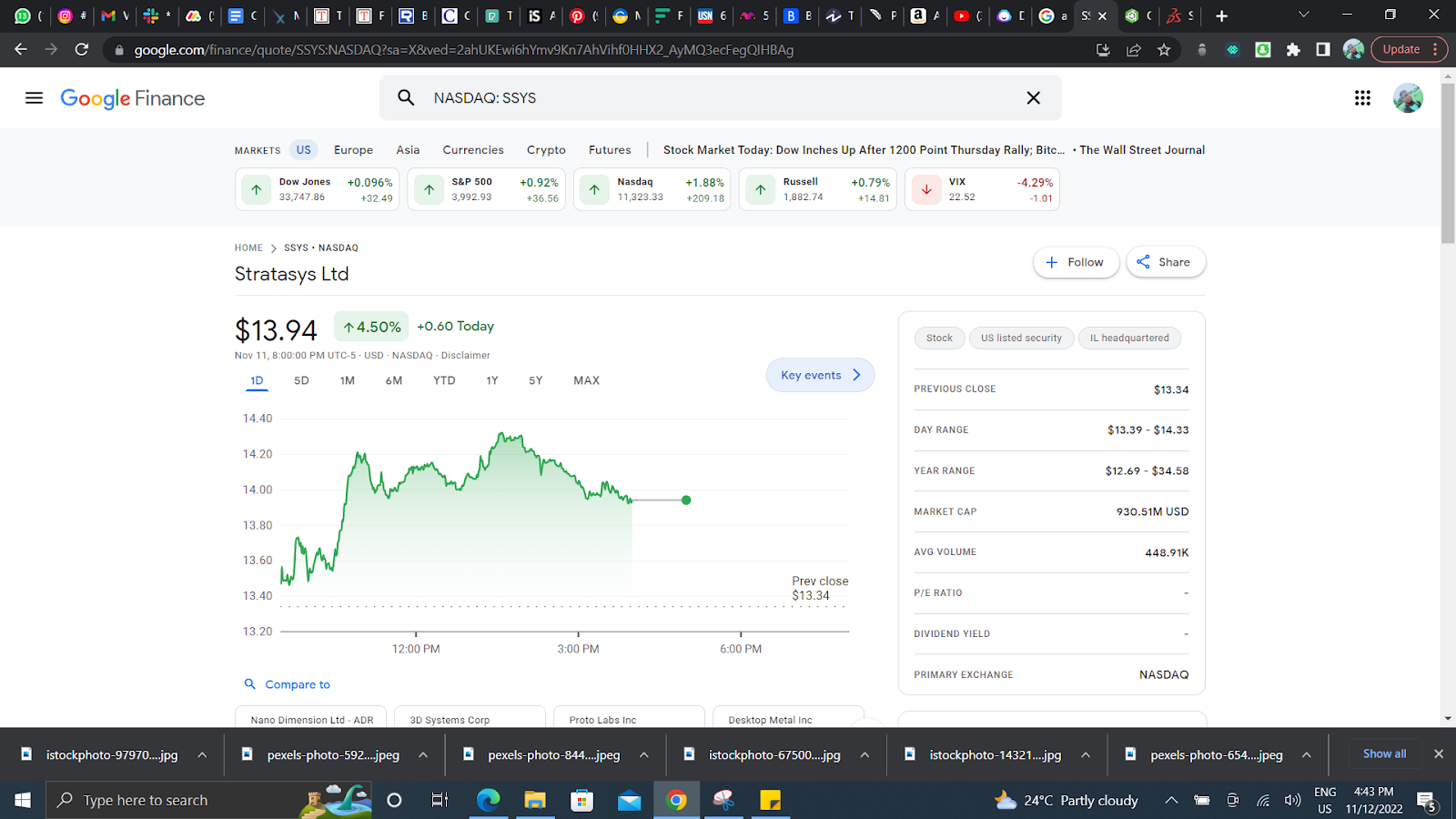Expand options for istockphoto-14321 download
This screenshot has width=1456, height=819.
click(1086, 754)
